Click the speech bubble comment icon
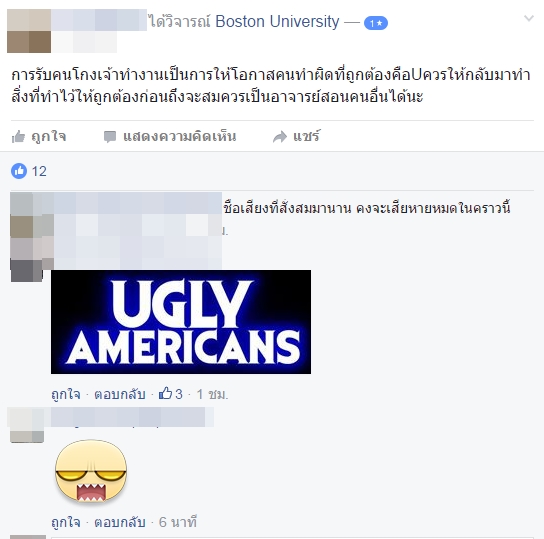The image size is (544, 539). pos(110,137)
